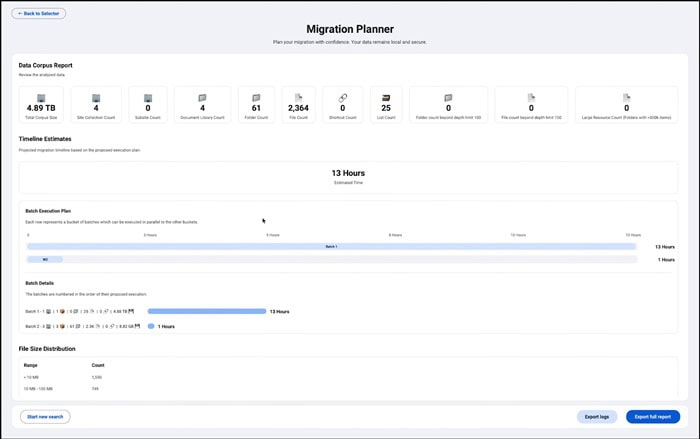The height and width of the screenshot is (439, 700).
Task: Go back with Back to Selector button
Action: 39,13
